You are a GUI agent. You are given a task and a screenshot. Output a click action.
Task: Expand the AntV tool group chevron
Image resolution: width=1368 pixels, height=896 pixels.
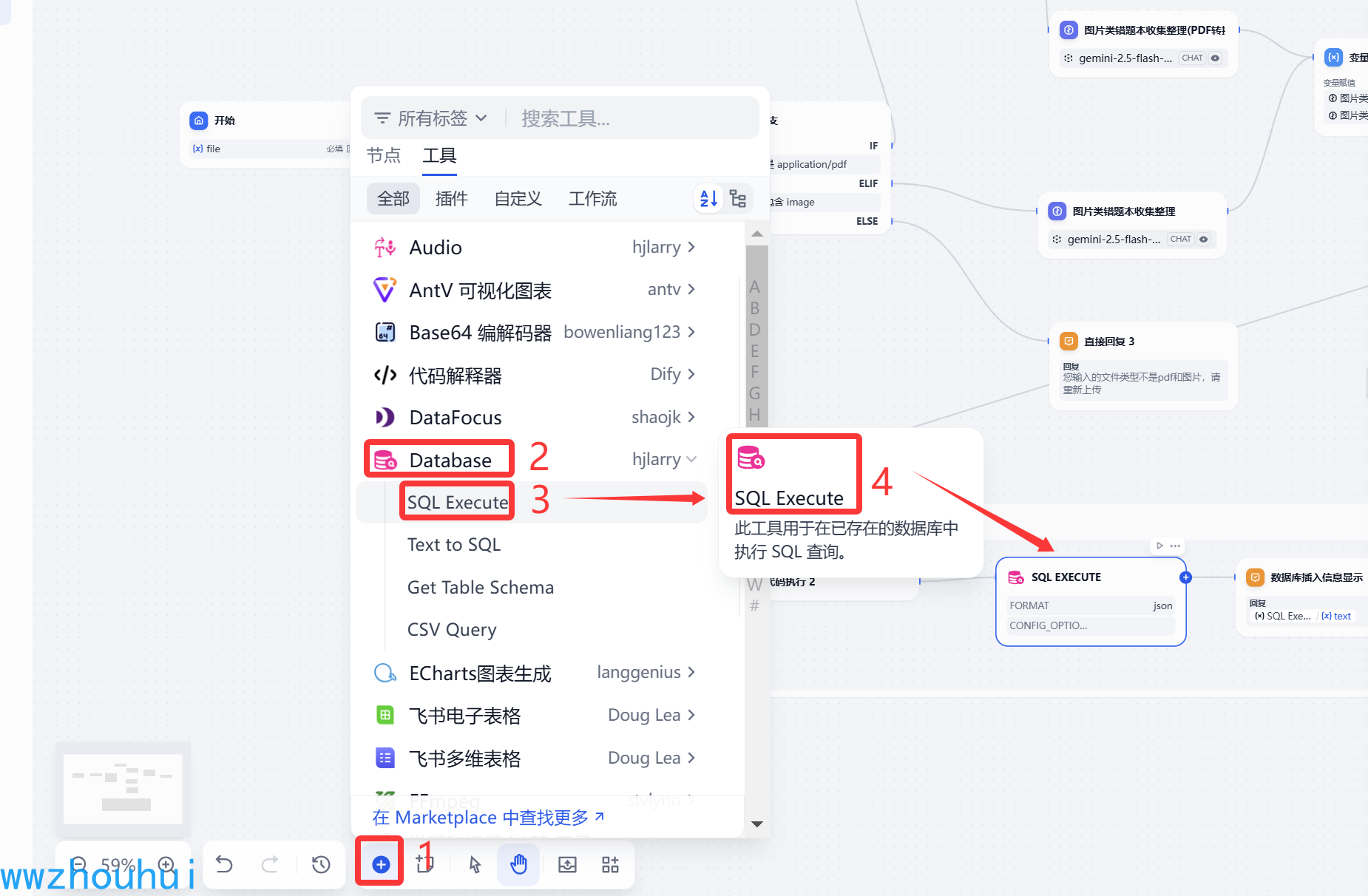691,289
